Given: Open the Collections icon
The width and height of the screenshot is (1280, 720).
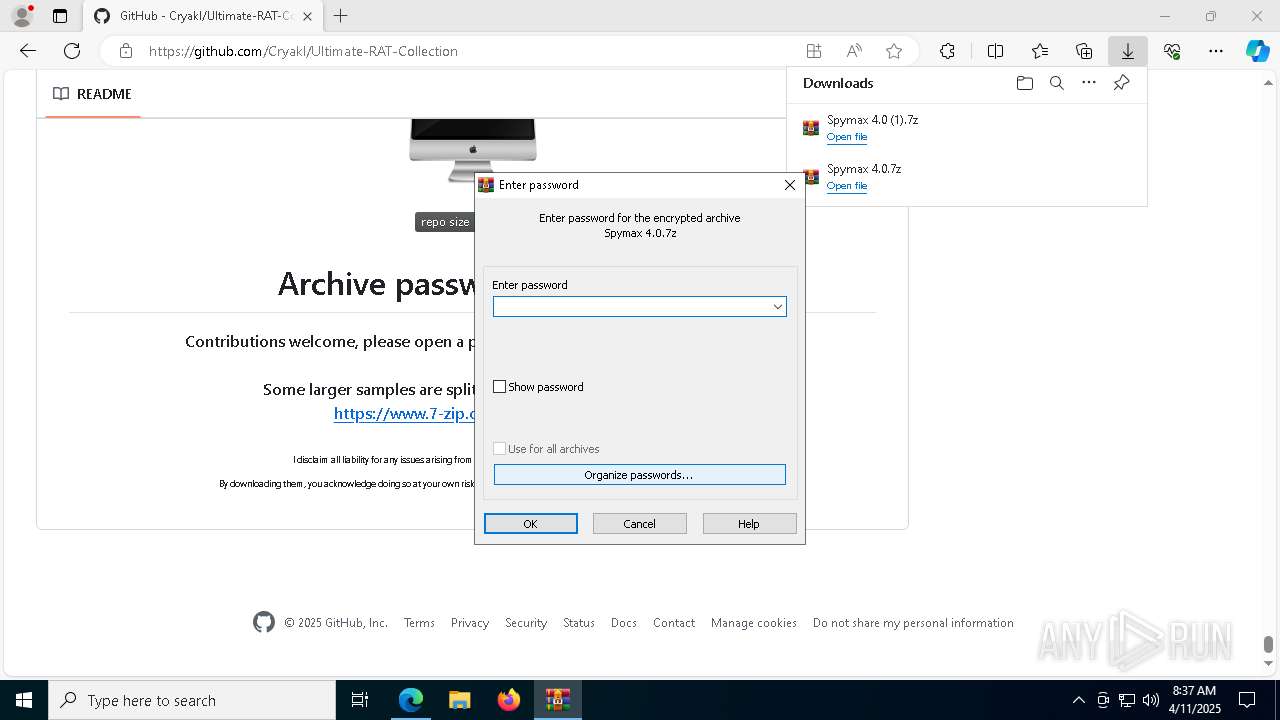Looking at the screenshot, I should pyautogui.click(x=1084, y=51).
